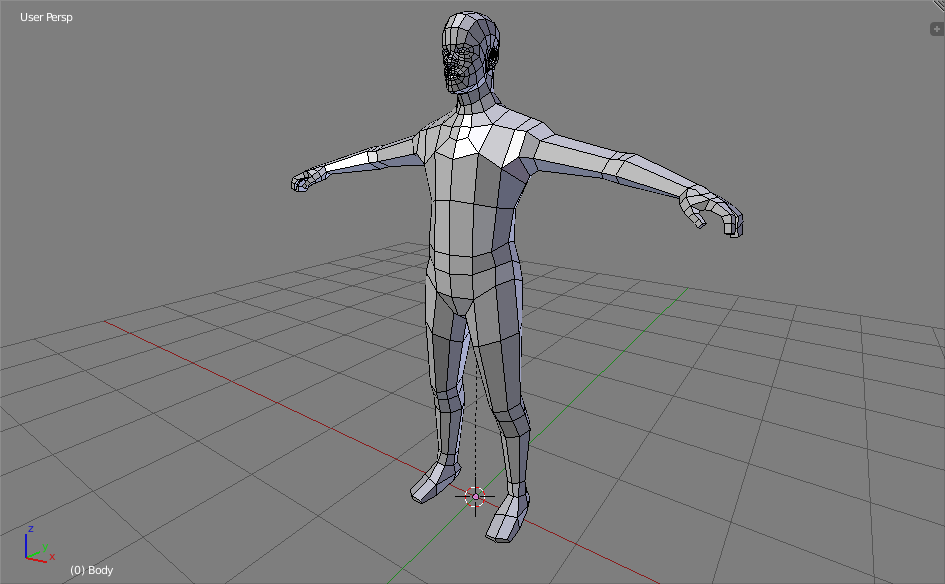Click the striped area-split corner widget

tap(939, 5)
